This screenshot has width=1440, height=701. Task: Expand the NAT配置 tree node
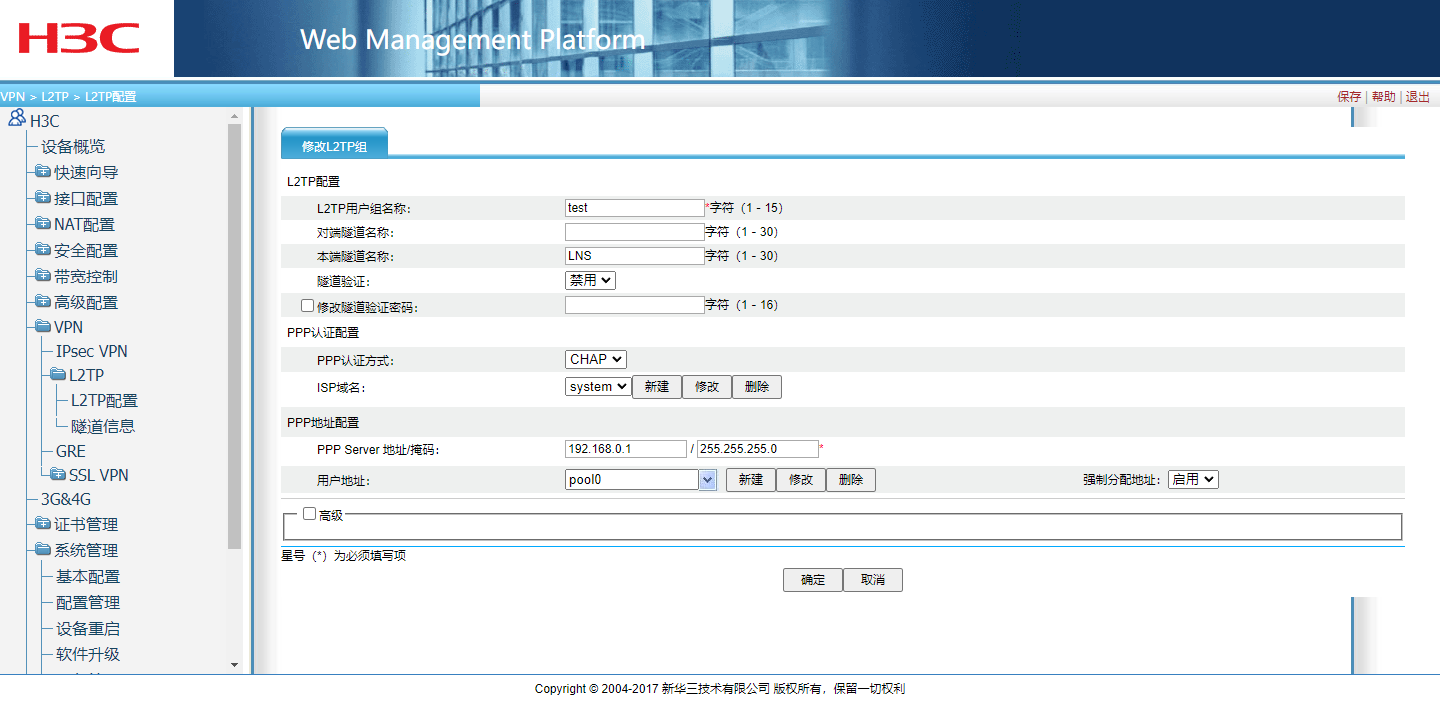tap(84, 224)
